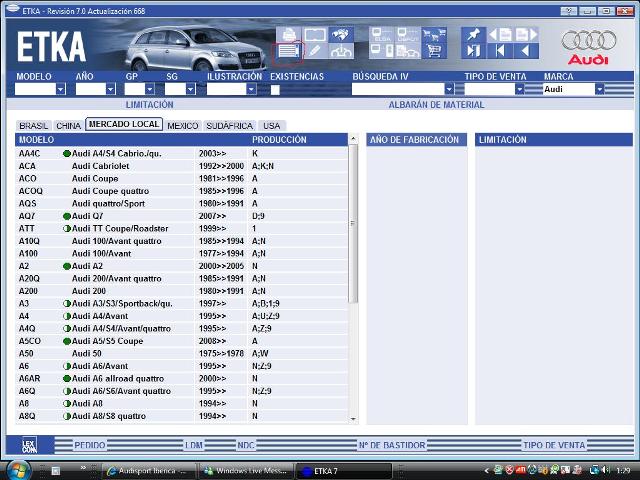Click the monitor with handheld device icon
640x480 pixels.
[382, 51]
